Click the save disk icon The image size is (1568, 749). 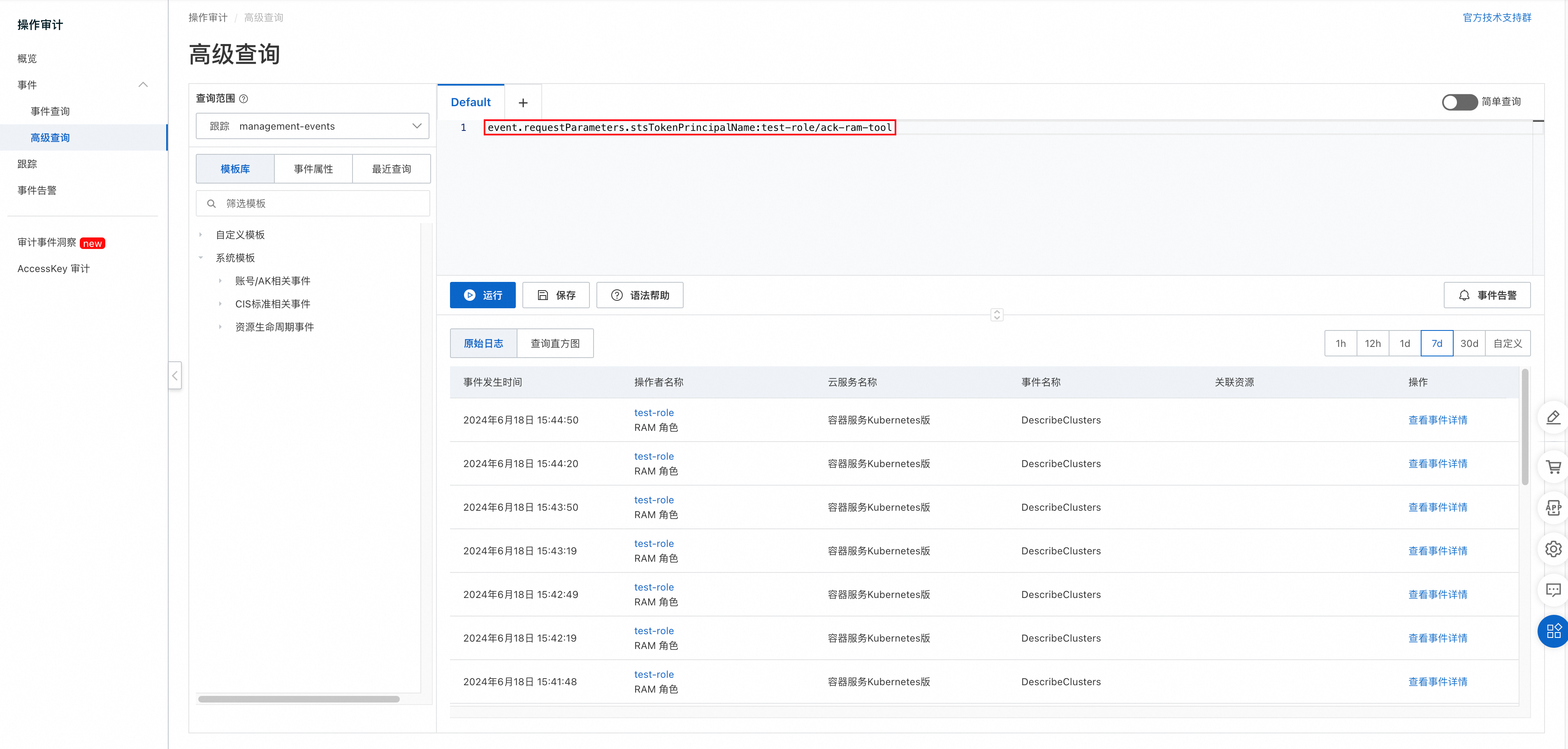543,295
